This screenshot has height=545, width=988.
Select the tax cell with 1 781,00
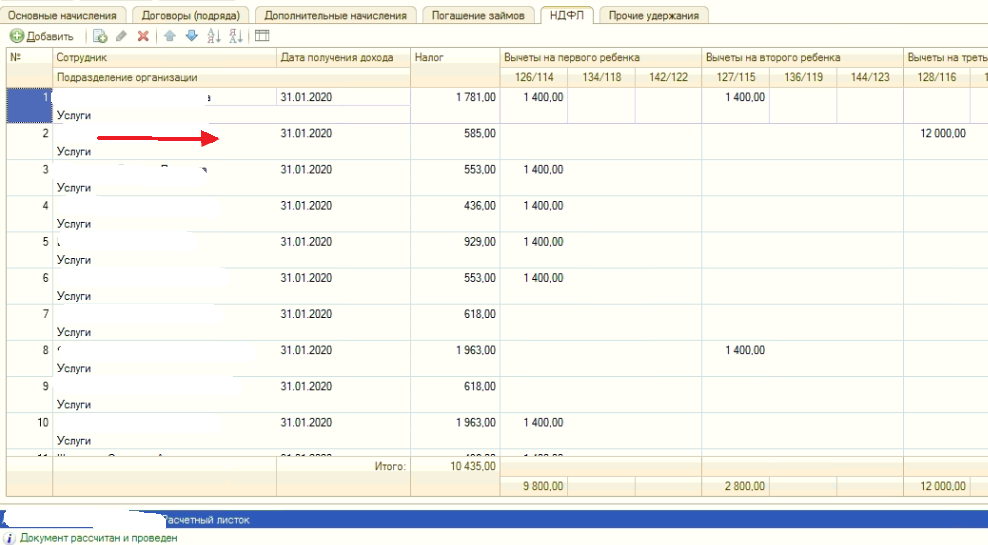coord(455,97)
